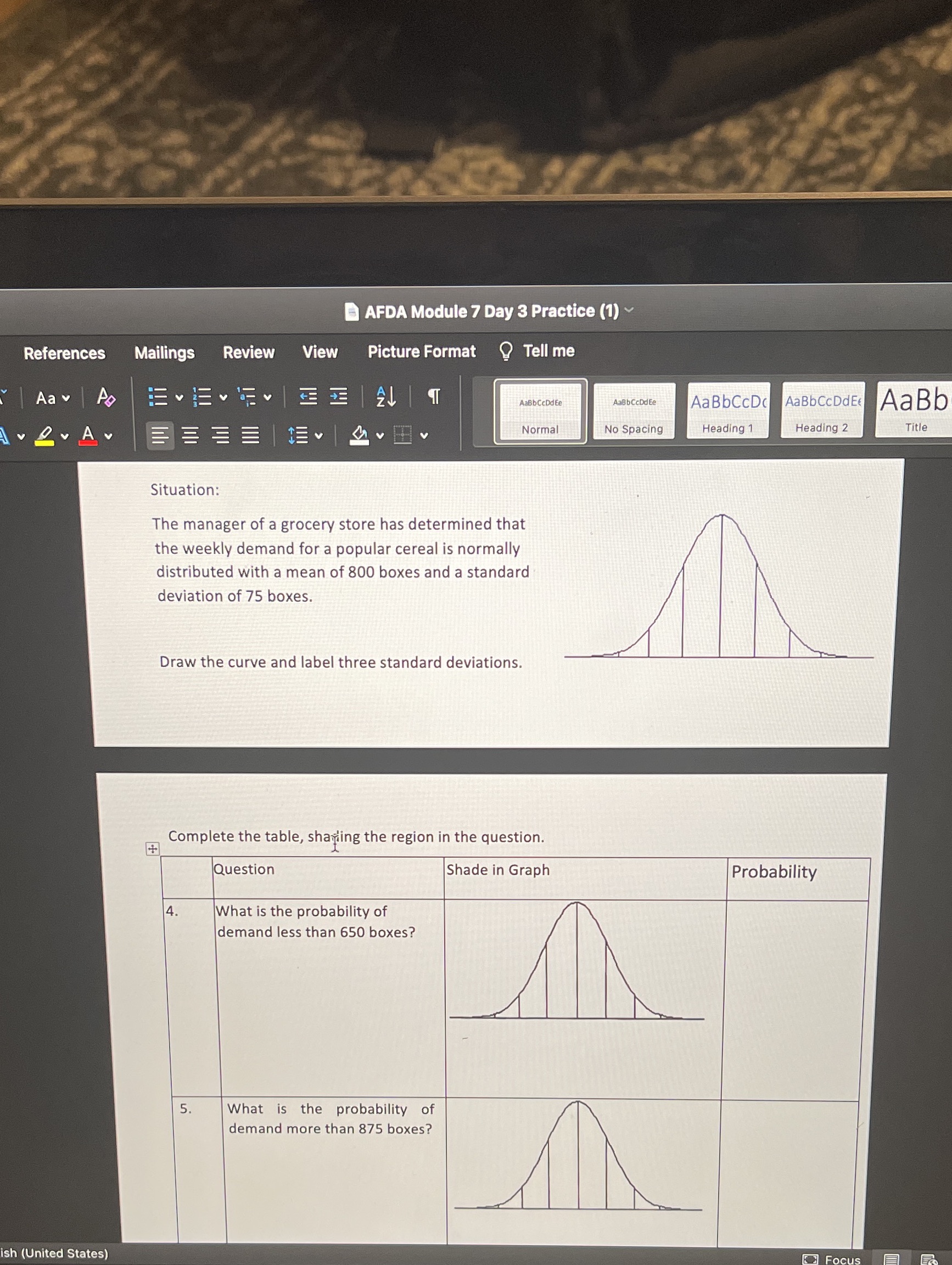Viewport: 952px width, 1265px height.
Task: Click the "Shade in Graph" column header
Action: pyautogui.click(x=498, y=870)
